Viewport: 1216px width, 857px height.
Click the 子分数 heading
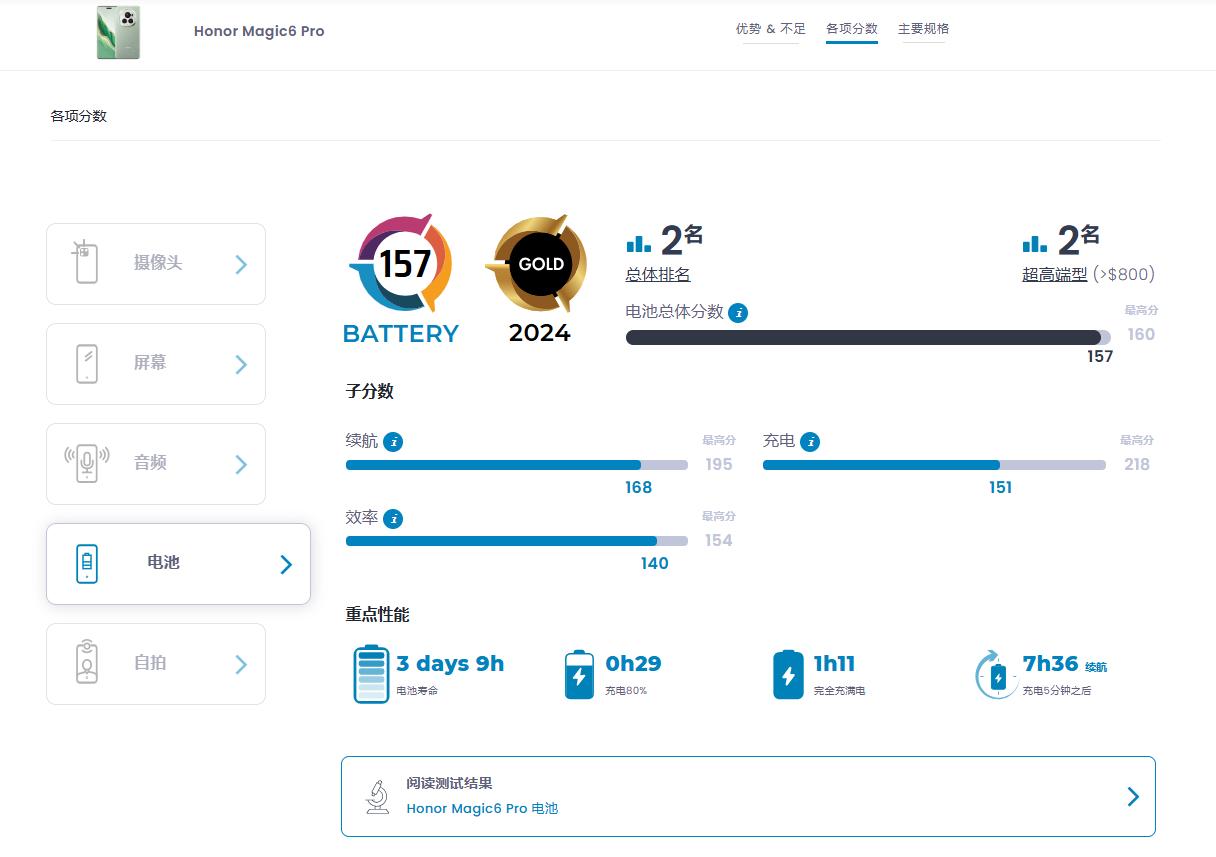pyautogui.click(x=370, y=391)
